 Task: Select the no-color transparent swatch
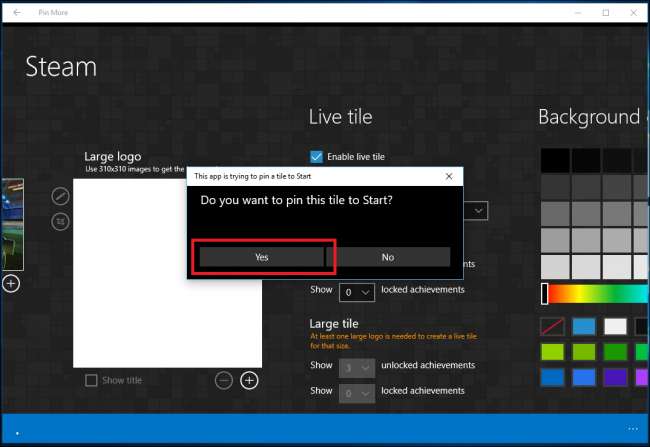click(x=552, y=327)
